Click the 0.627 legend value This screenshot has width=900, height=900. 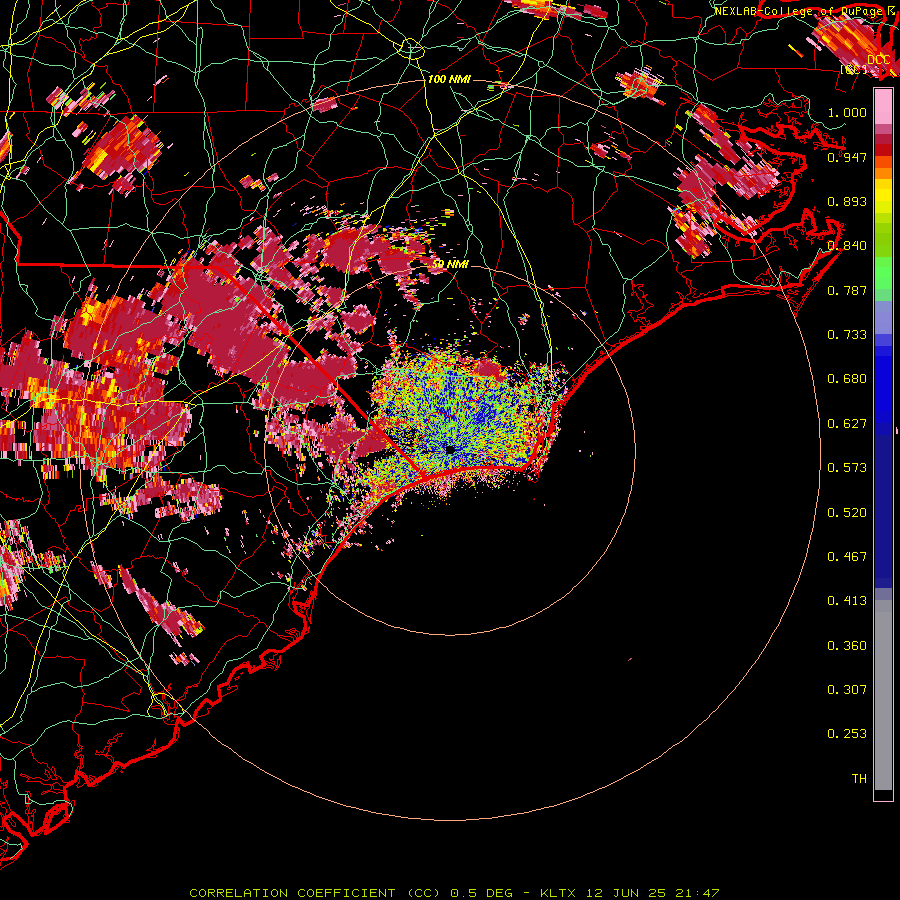pos(847,424)
